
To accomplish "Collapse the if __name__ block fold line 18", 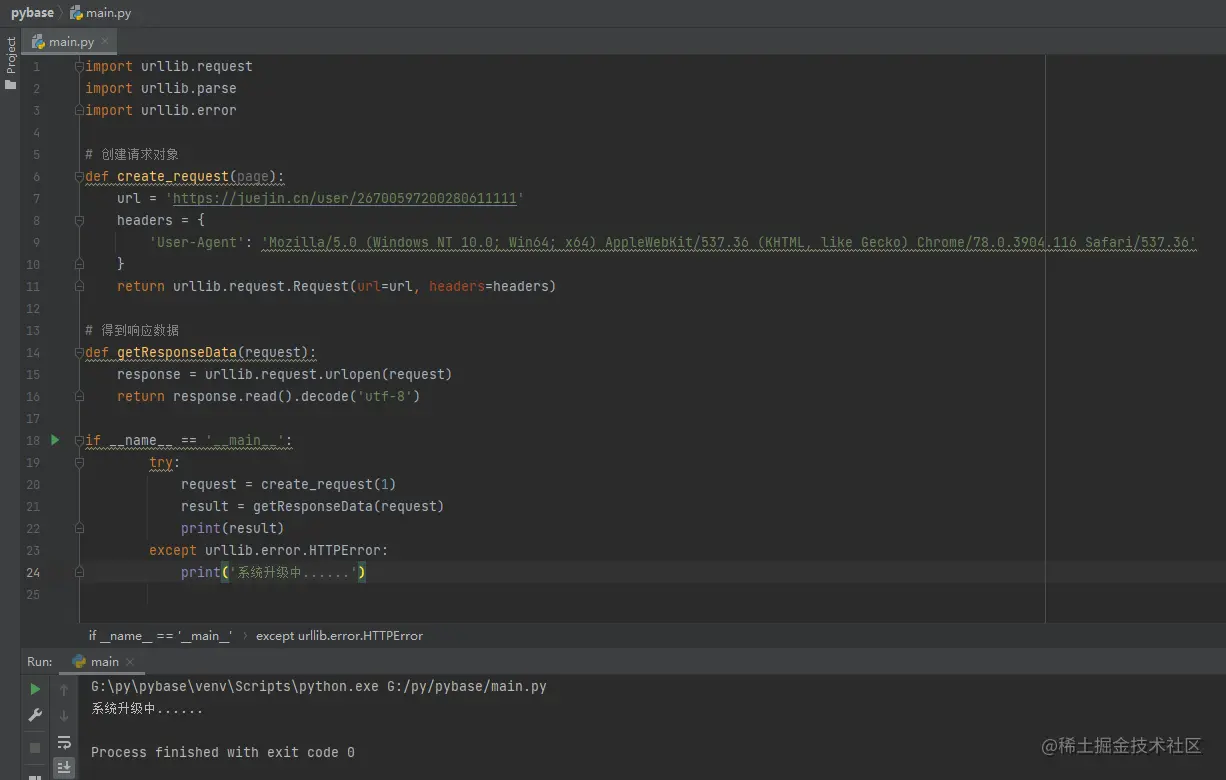I will coord(79,440).
